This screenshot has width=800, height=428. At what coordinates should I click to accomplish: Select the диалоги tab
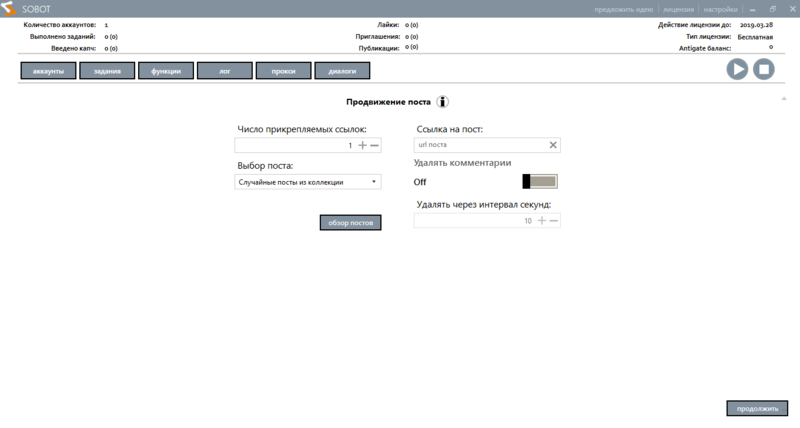342,71
